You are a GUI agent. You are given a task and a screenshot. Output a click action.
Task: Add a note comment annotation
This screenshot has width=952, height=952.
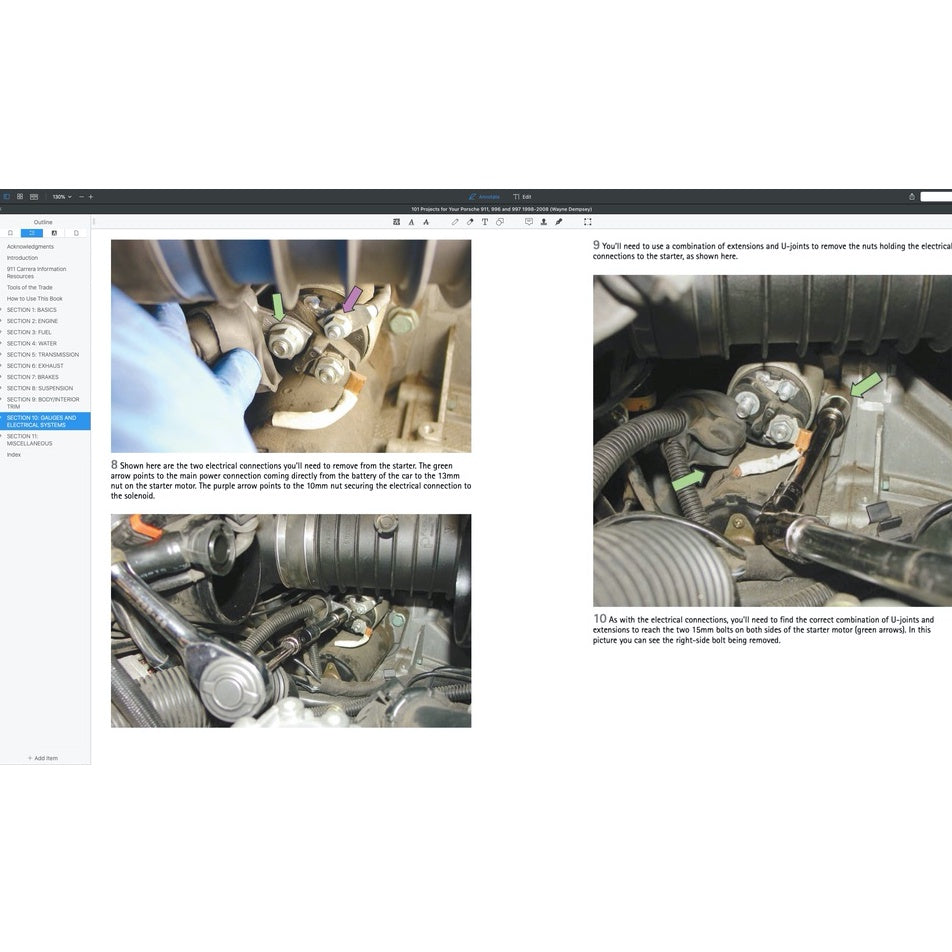529,222
